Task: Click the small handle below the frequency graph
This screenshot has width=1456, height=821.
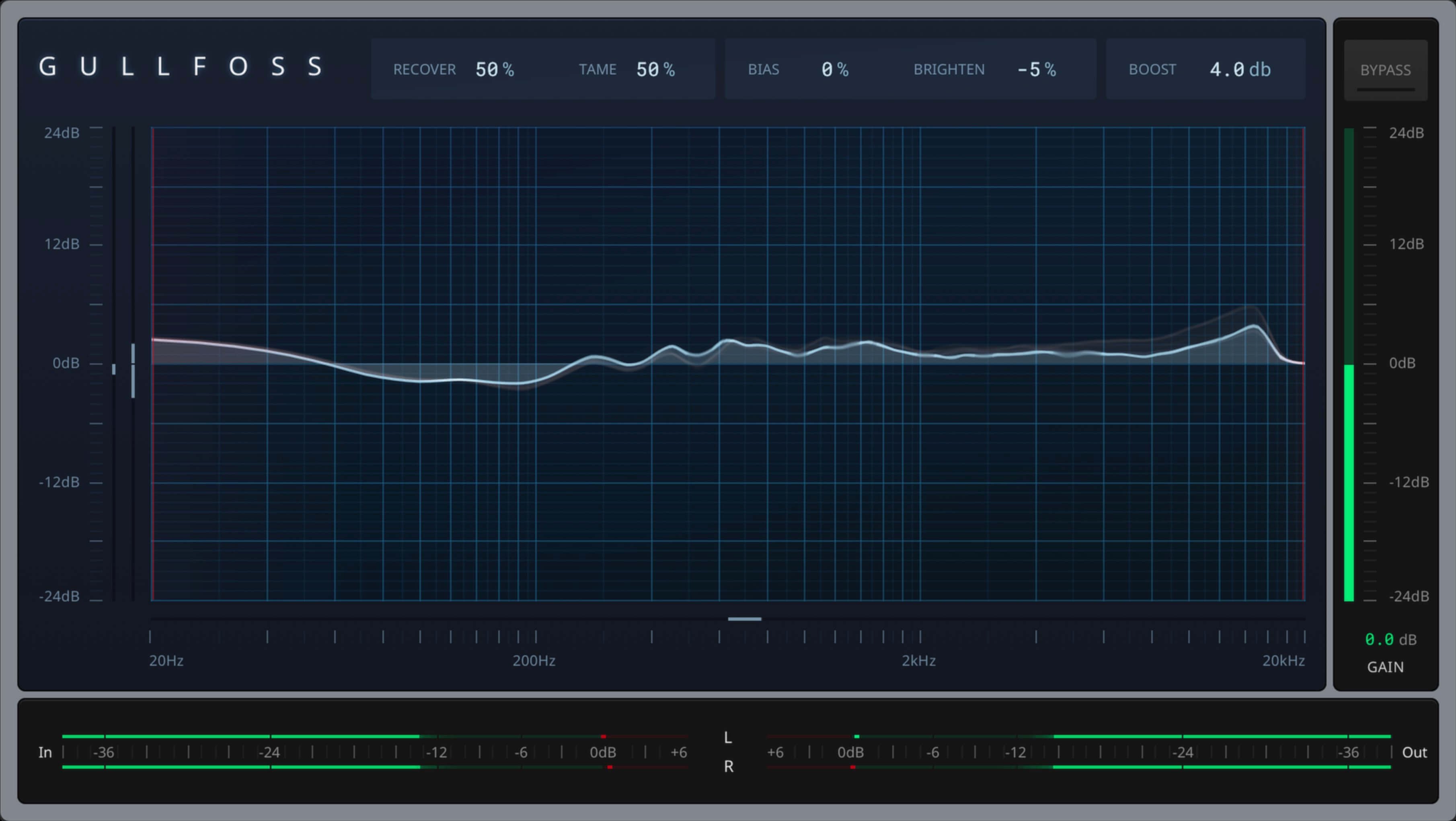Action: tap(744, 619)
